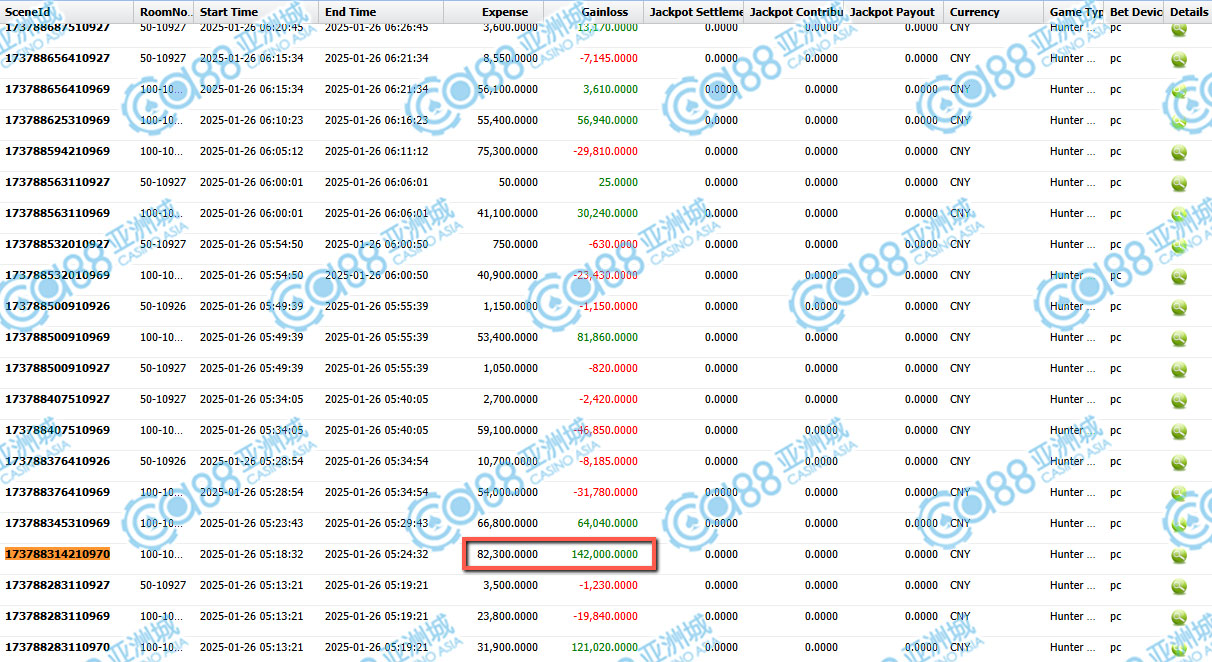Viewport: 1212px width, 662px height.
Task: View details for scene 173788283110927
Action: click(1179, 586)
